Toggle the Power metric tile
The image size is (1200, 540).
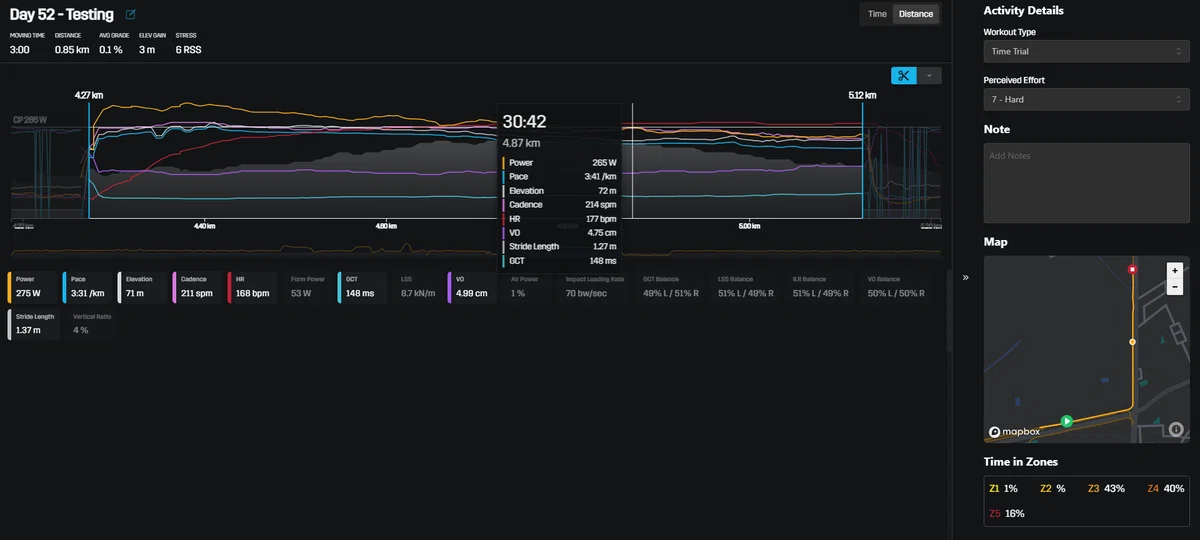click(32, 287)
